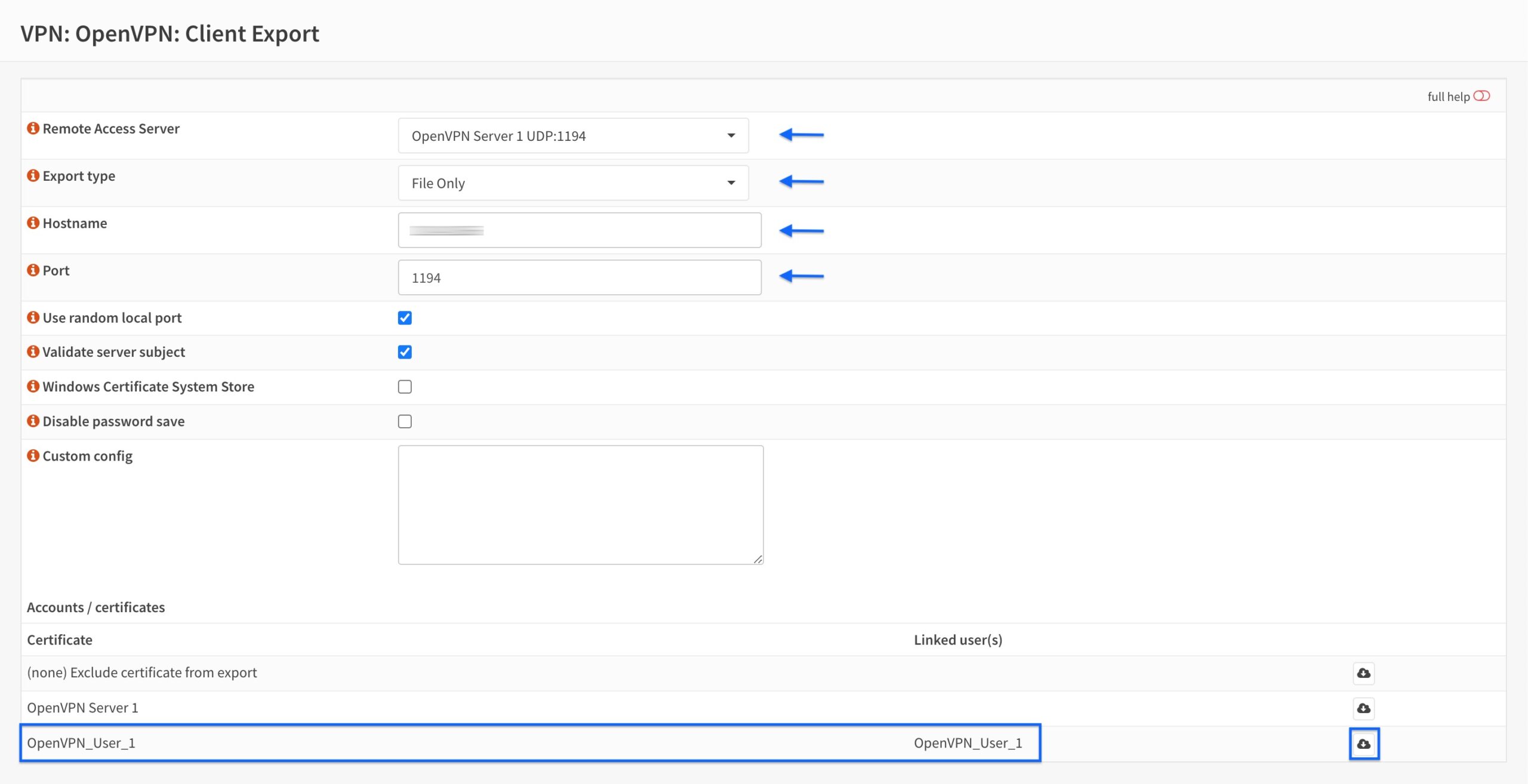
Task: Click the info icon beside Windows Certificate System Store
Action: click(x=33, y=385)
